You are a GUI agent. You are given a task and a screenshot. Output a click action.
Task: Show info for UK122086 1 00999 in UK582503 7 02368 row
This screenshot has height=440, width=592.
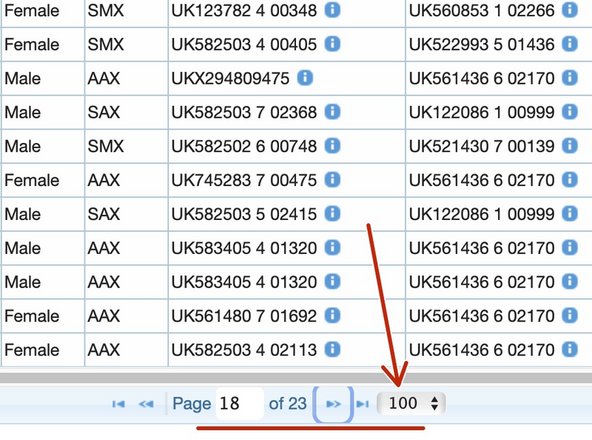[x=570, y=112]
